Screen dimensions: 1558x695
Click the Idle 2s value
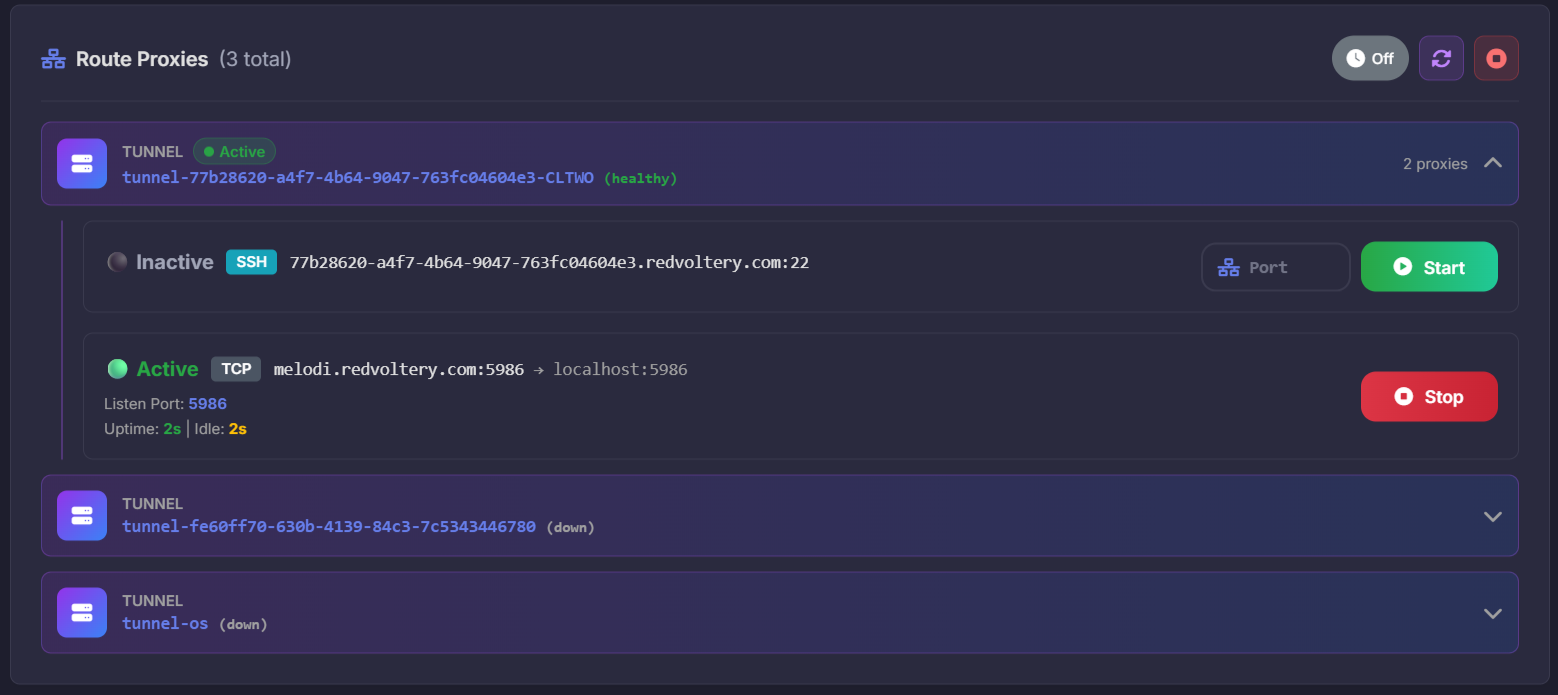tap(237, 429)
